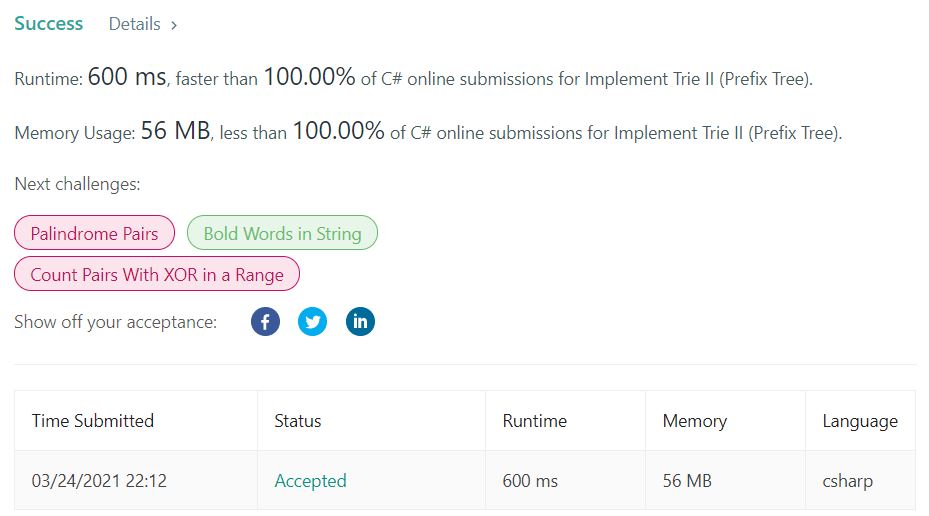Share result via LinkedIn icon
Image resolution: width=929 pixels, height=516 pixels.
360,322
